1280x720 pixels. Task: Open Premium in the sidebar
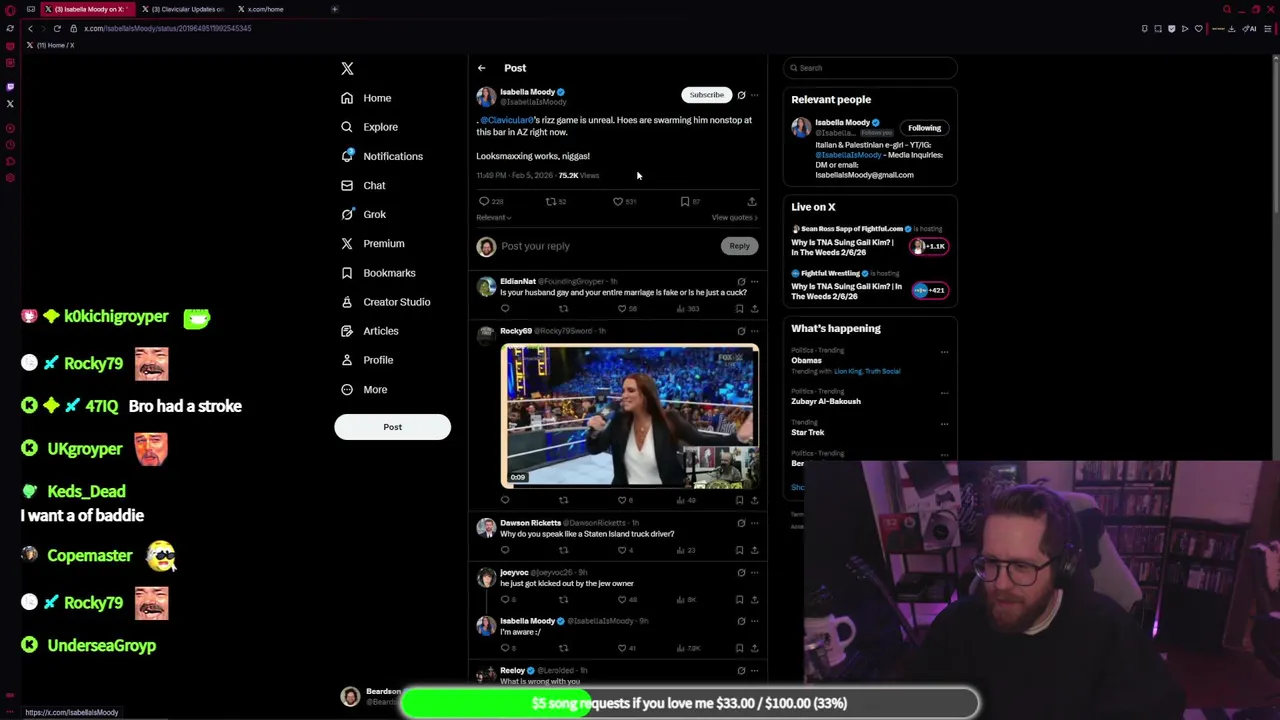(x=372, y=243)
